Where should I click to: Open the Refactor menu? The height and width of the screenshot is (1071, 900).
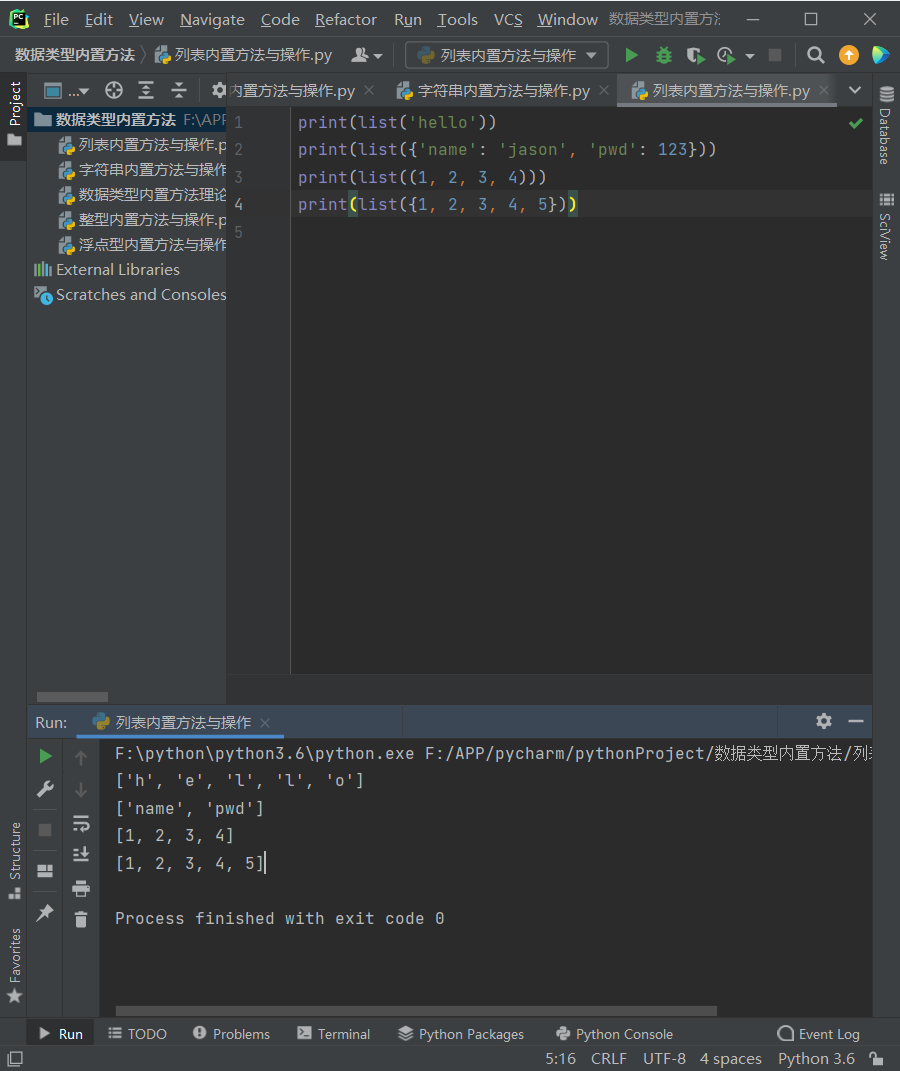(346, 20)
